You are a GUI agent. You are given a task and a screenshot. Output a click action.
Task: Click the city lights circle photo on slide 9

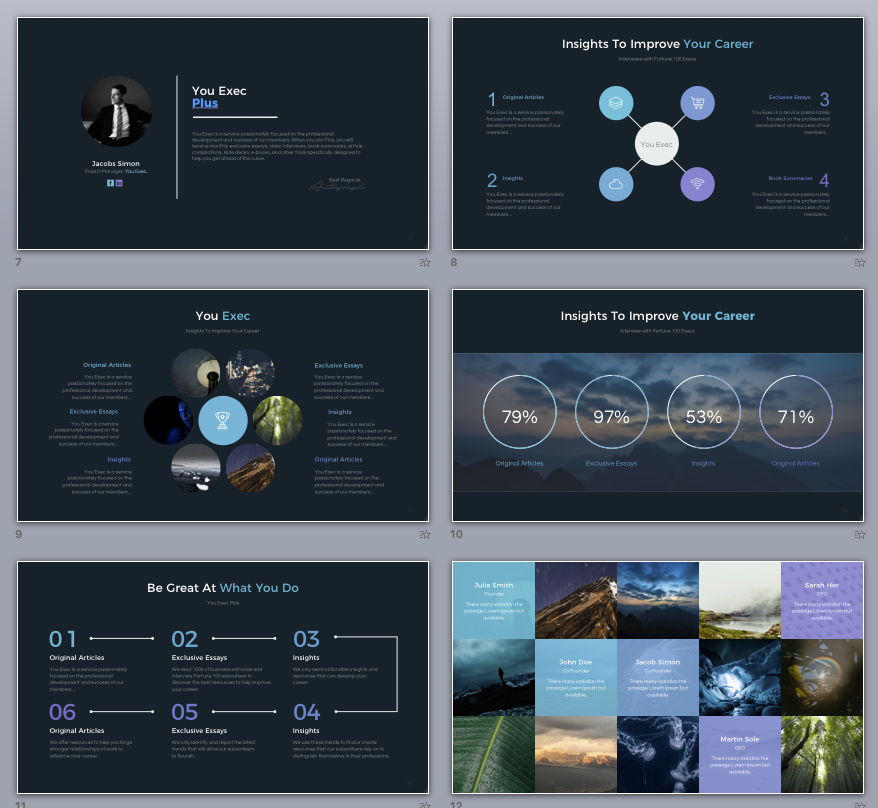point(250,373)
